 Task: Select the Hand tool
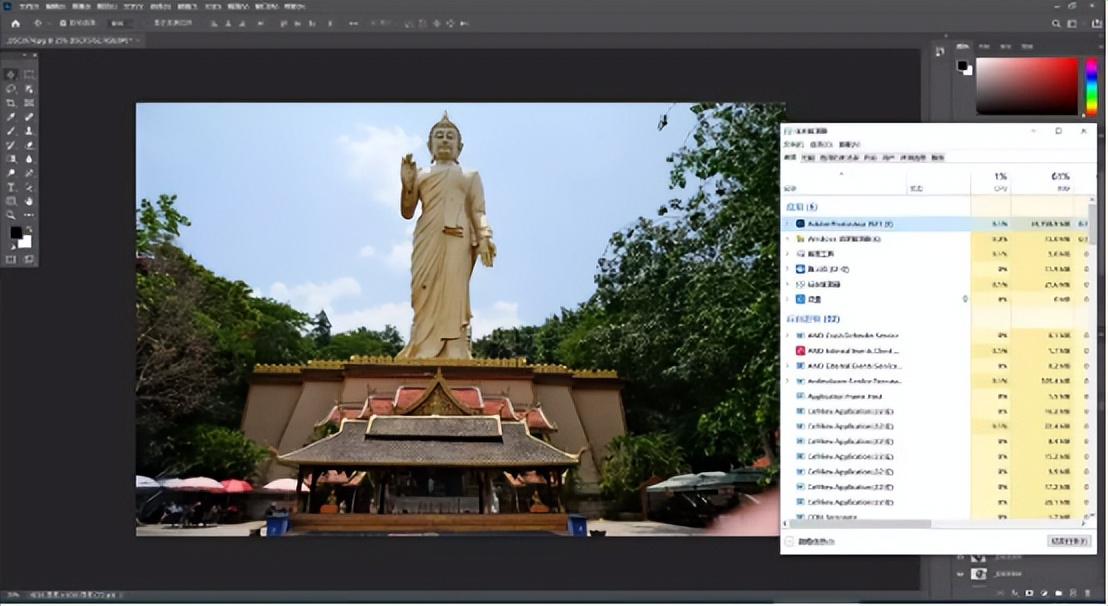click(x=29, y=201)
